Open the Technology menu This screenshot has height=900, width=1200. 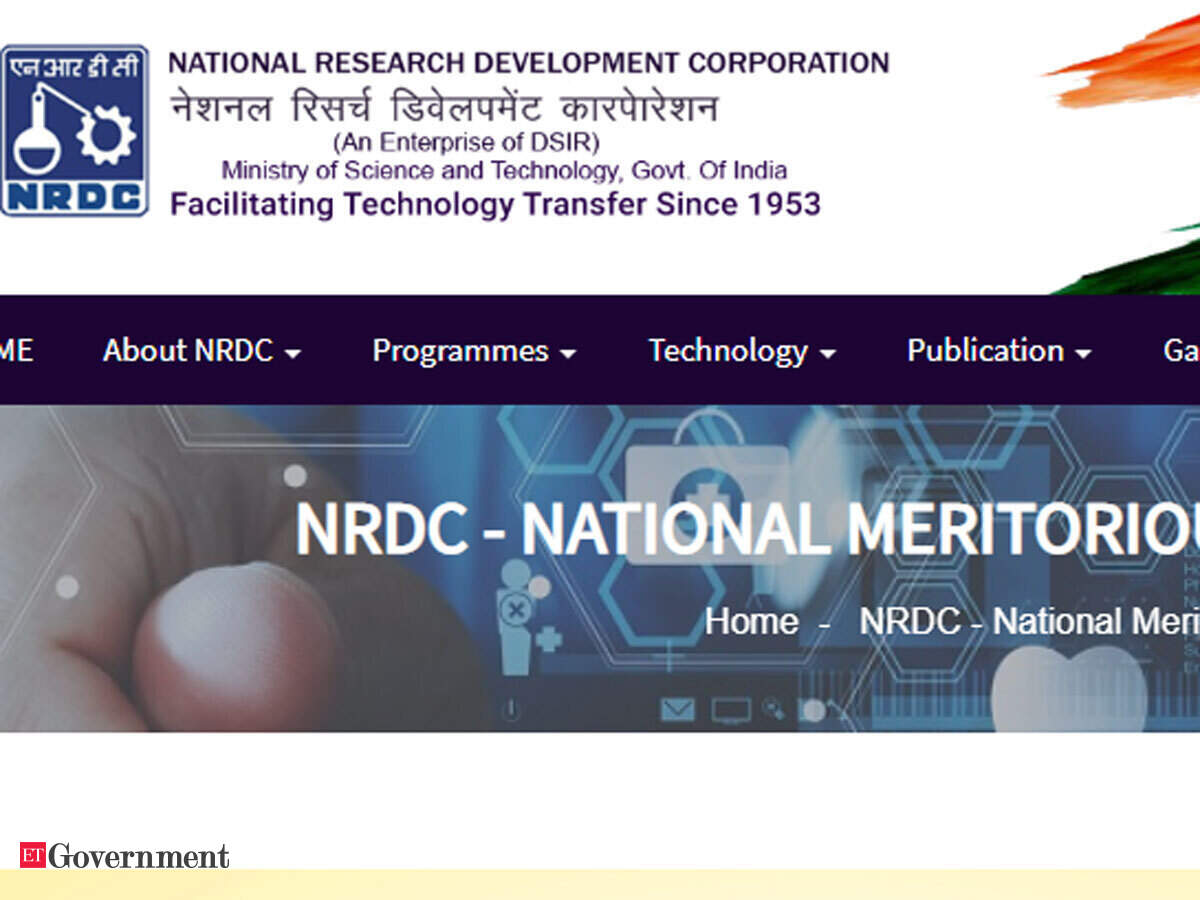727,351
